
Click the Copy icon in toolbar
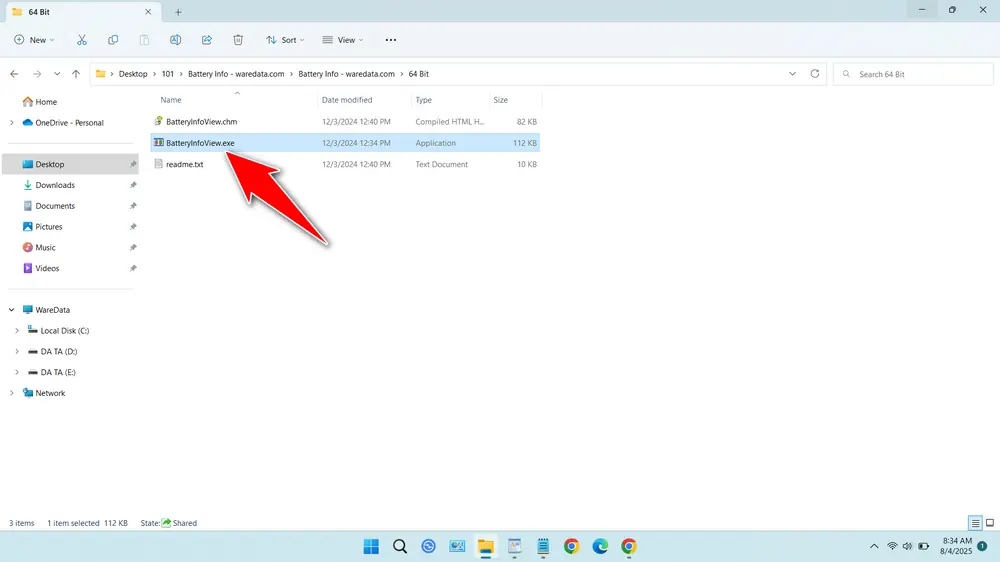click(x=113, y=40)
